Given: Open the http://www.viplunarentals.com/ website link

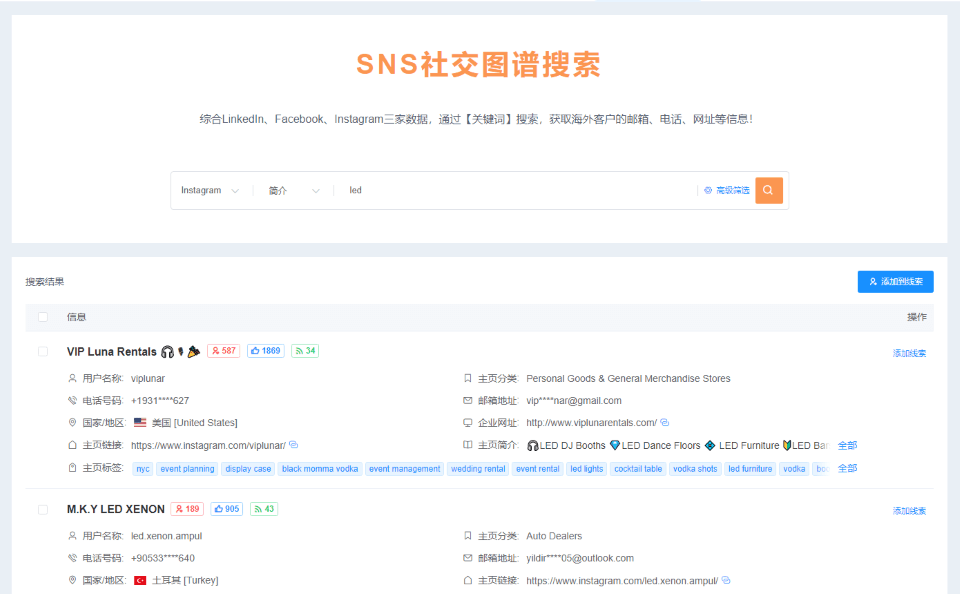Looking at the screenshot, I should (x=591, y=423).
